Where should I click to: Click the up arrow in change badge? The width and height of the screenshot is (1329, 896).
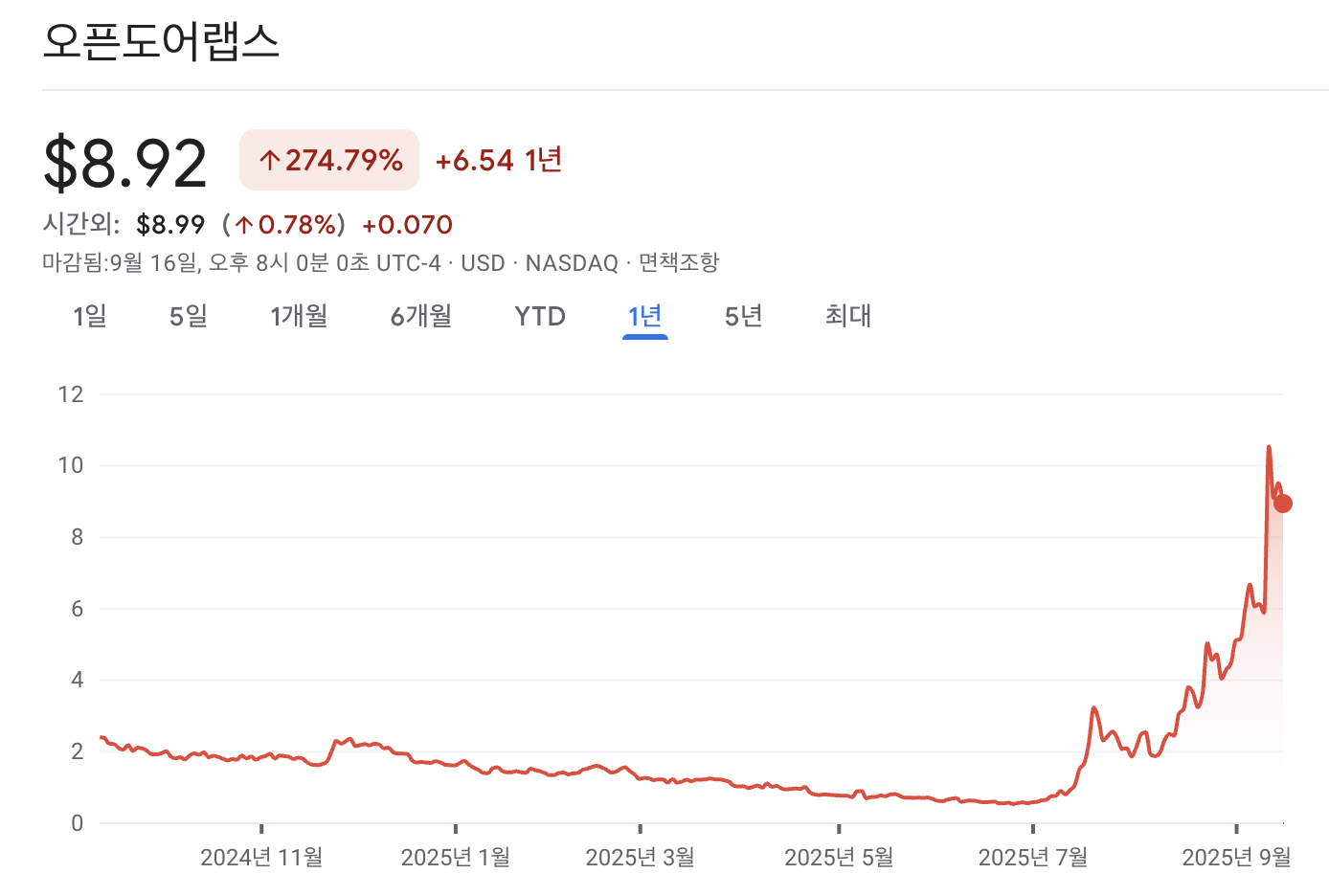[x=269, y=160]
